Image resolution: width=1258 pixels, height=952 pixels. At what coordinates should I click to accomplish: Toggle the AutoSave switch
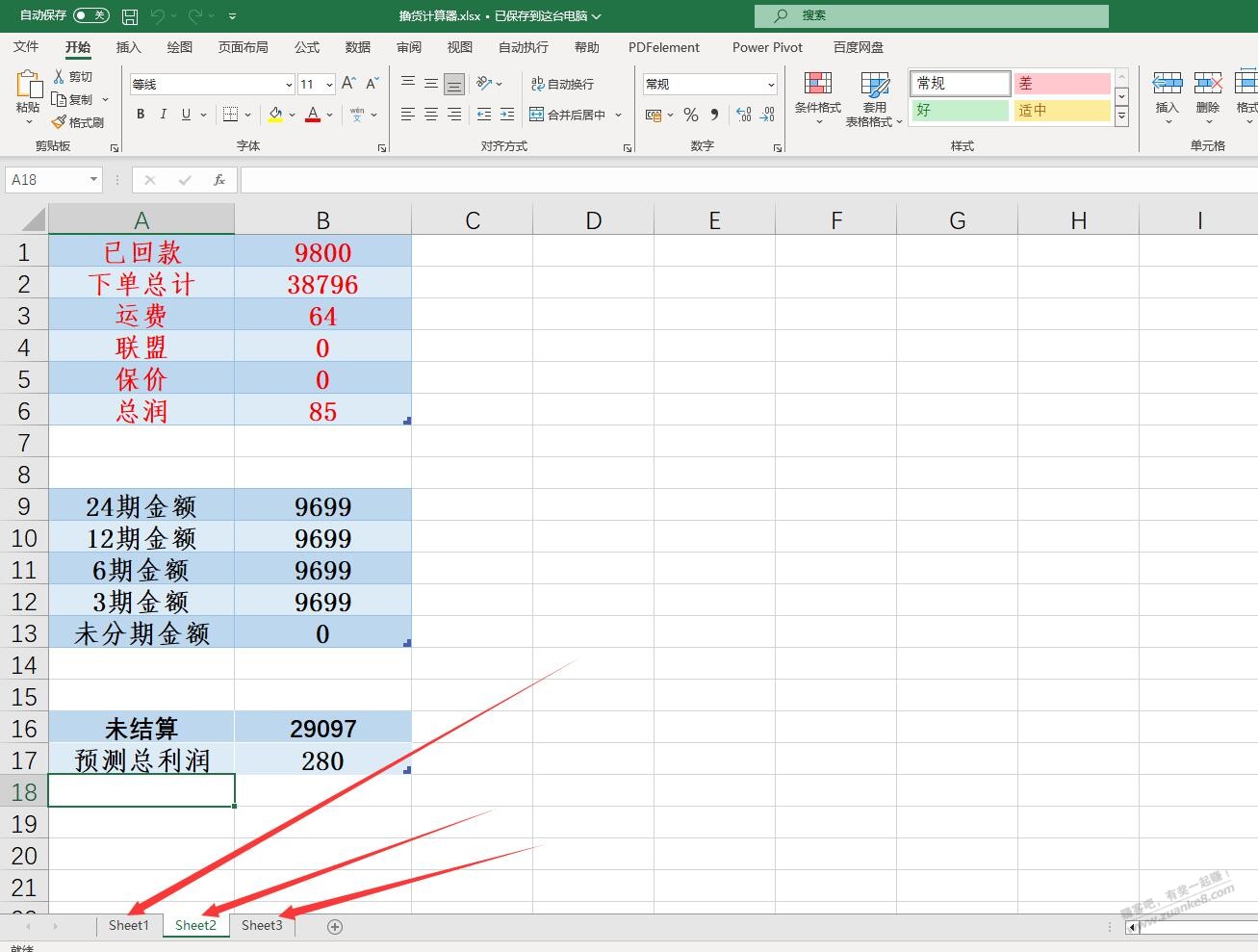click(91, 15)
